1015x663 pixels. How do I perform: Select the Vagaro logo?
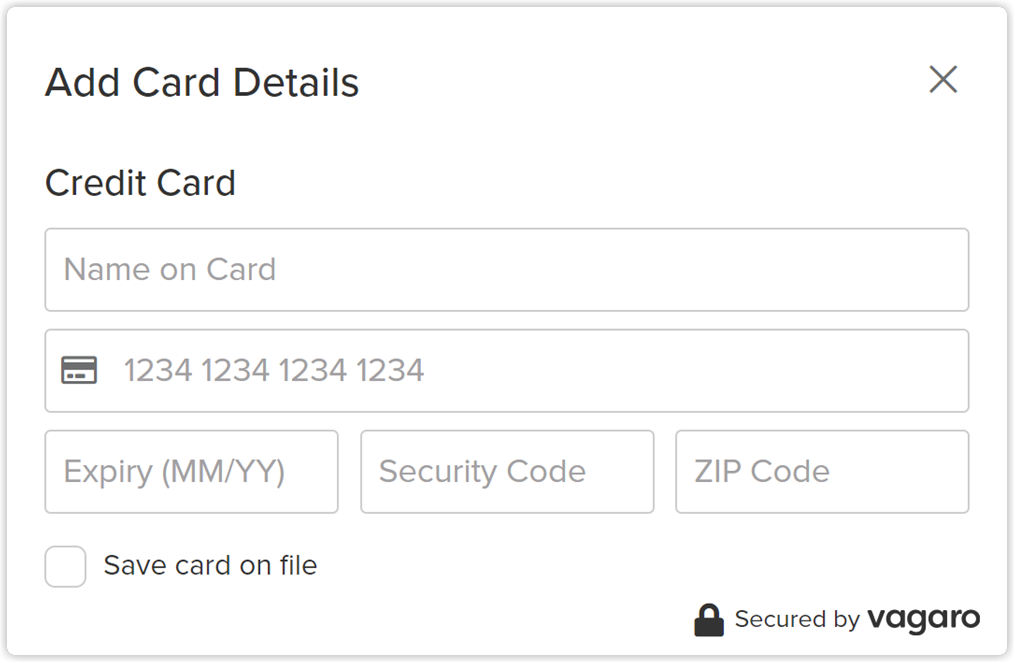[922, 619]
